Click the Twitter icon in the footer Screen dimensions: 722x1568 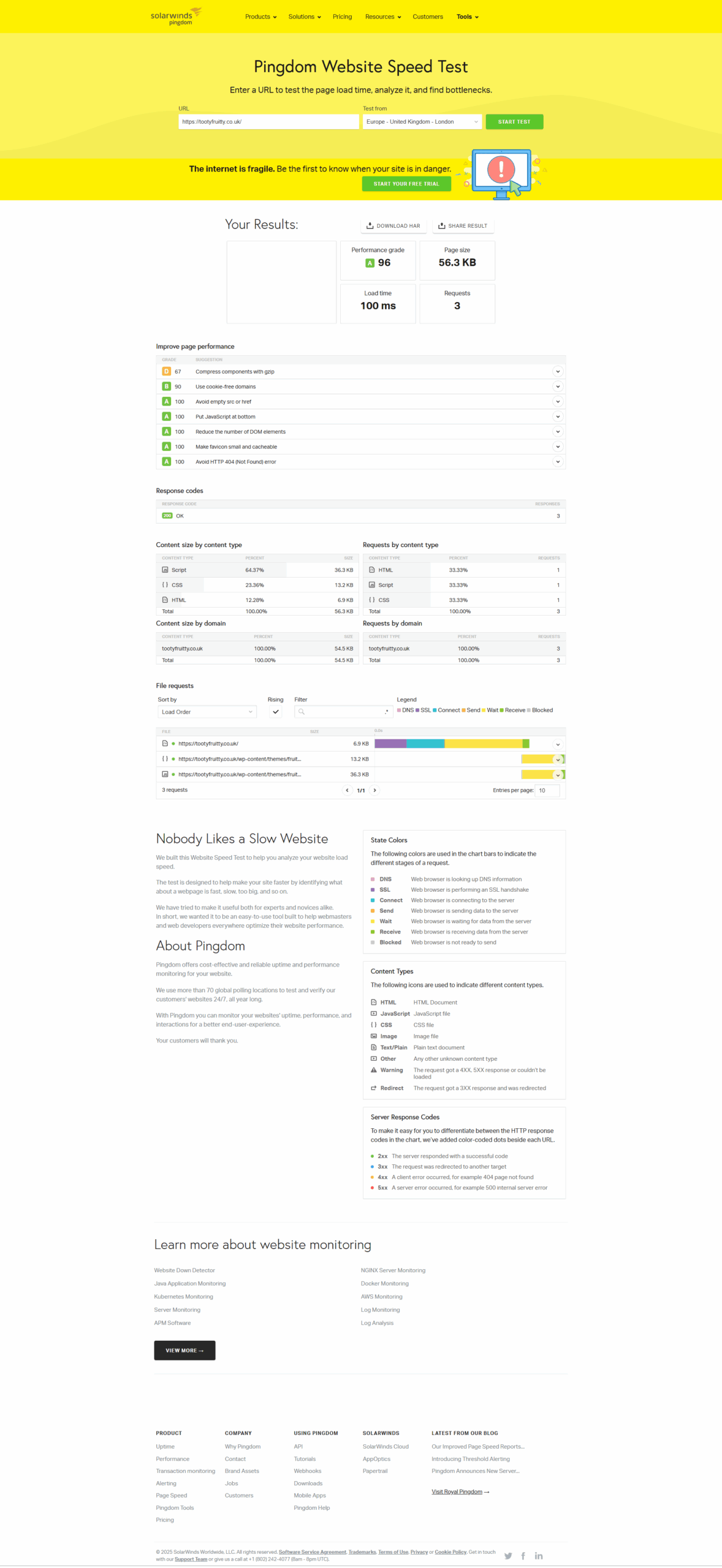pyautogui.click(x=508, y=1556)
